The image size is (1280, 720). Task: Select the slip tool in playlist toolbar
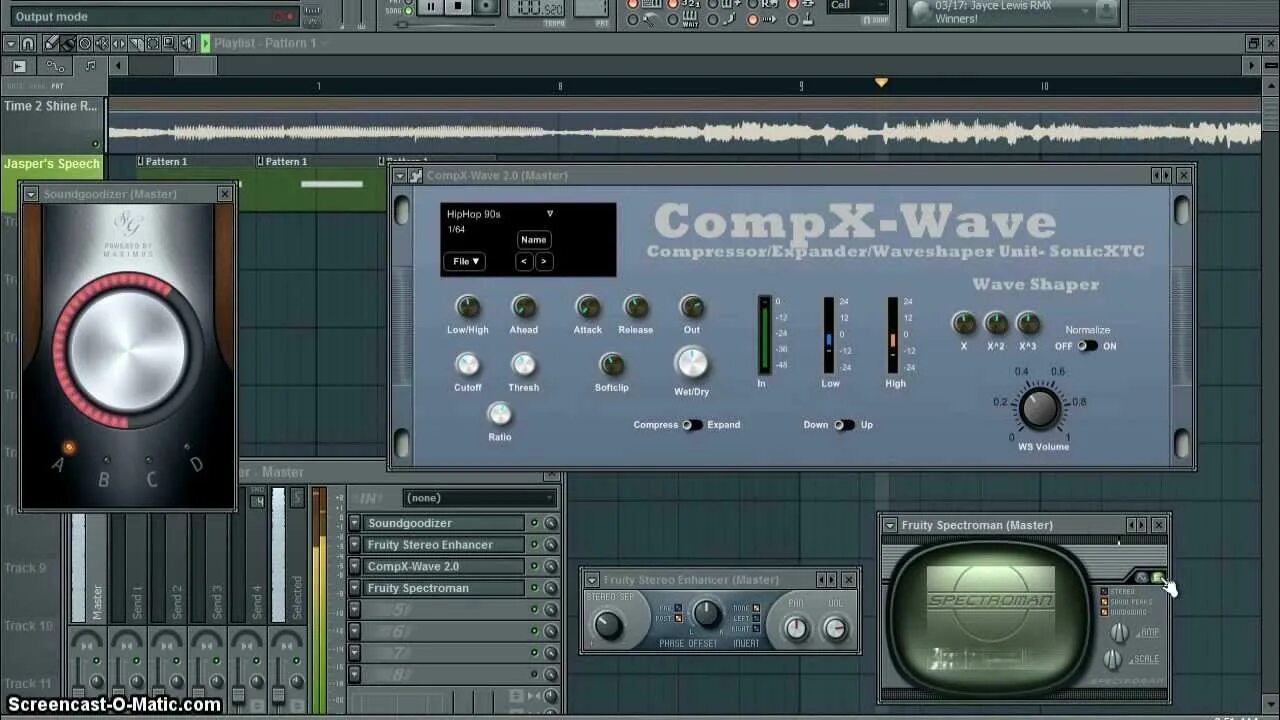(119, 43)
